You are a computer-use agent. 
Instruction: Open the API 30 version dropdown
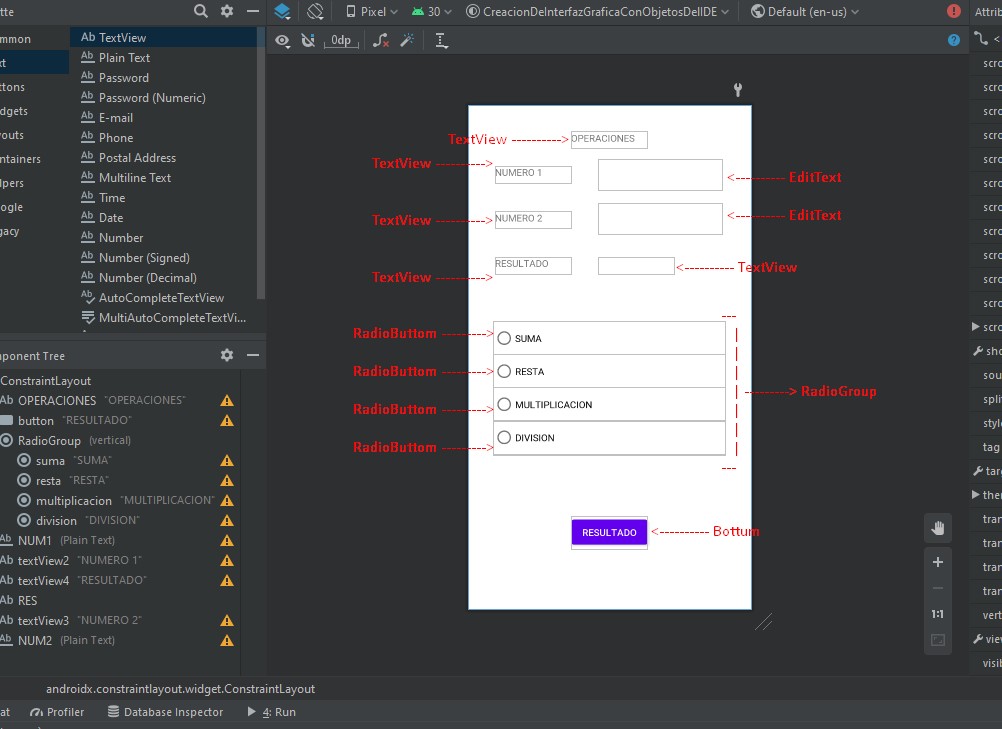coord(432,12)
